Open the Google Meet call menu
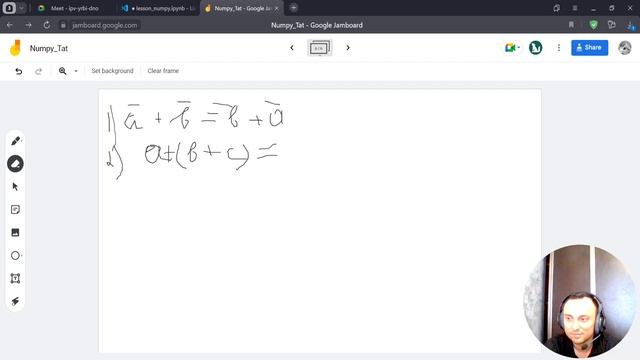The image size is (640, 360). [512, 48]
